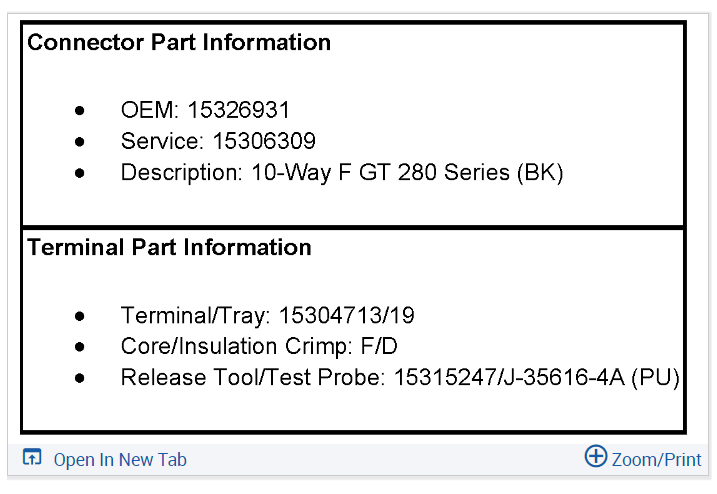
Task: Click the (BK) color code text
Action: coord(541,172)
